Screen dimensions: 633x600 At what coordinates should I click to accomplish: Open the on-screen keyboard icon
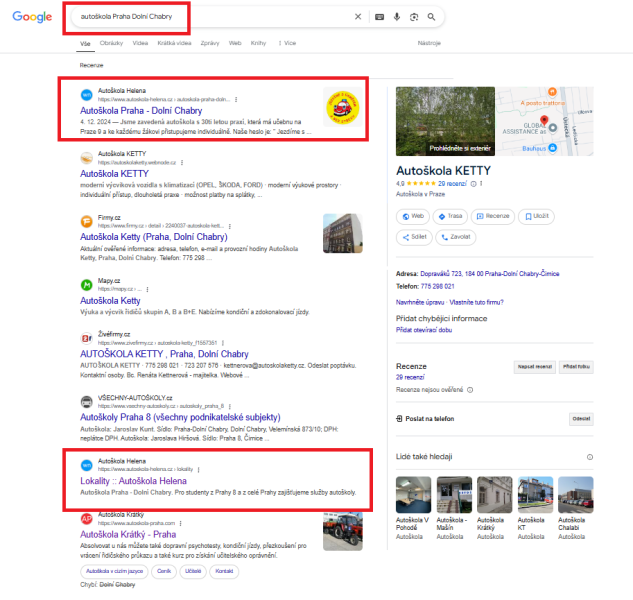pyautogui.click(x=379, y=17)
